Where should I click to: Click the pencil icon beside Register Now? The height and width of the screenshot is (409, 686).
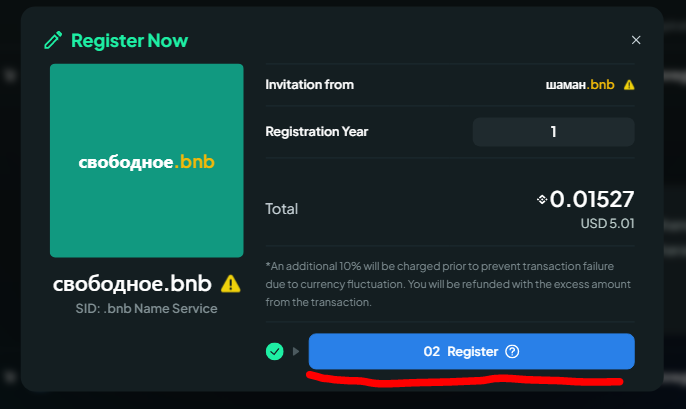(x=53, y=40)
